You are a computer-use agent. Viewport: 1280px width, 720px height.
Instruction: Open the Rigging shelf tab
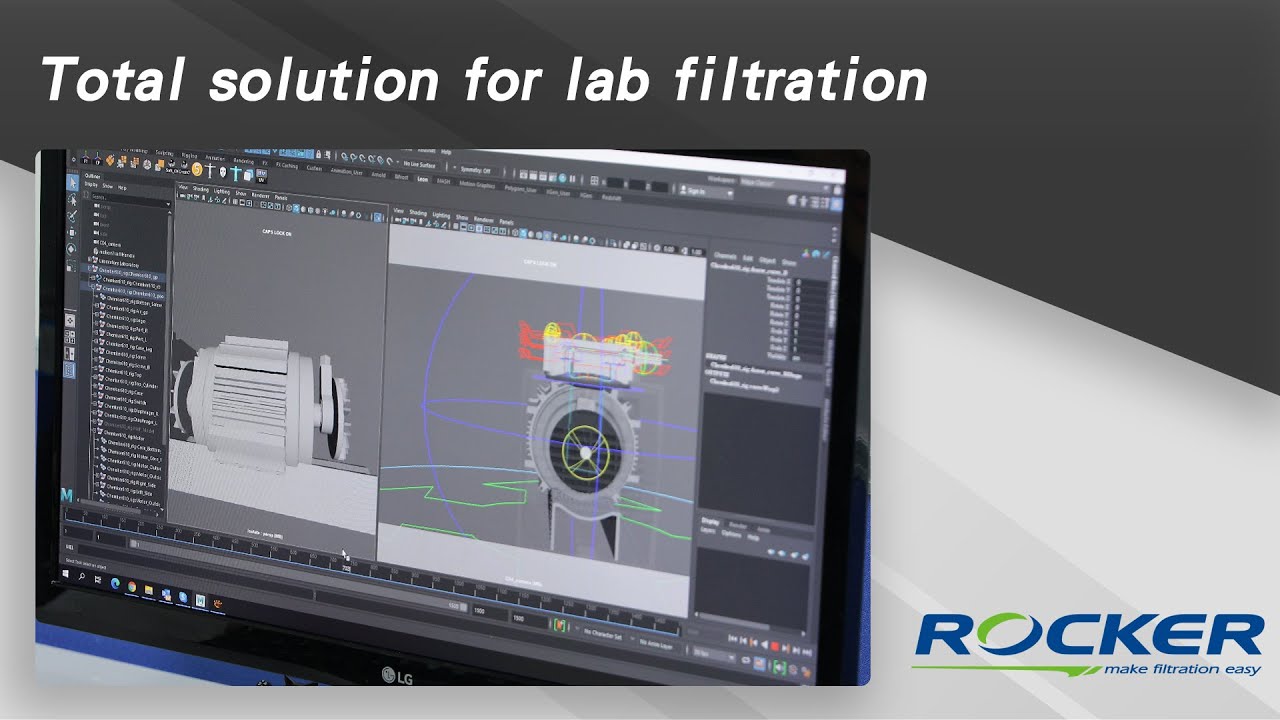[x=189, y=156]
